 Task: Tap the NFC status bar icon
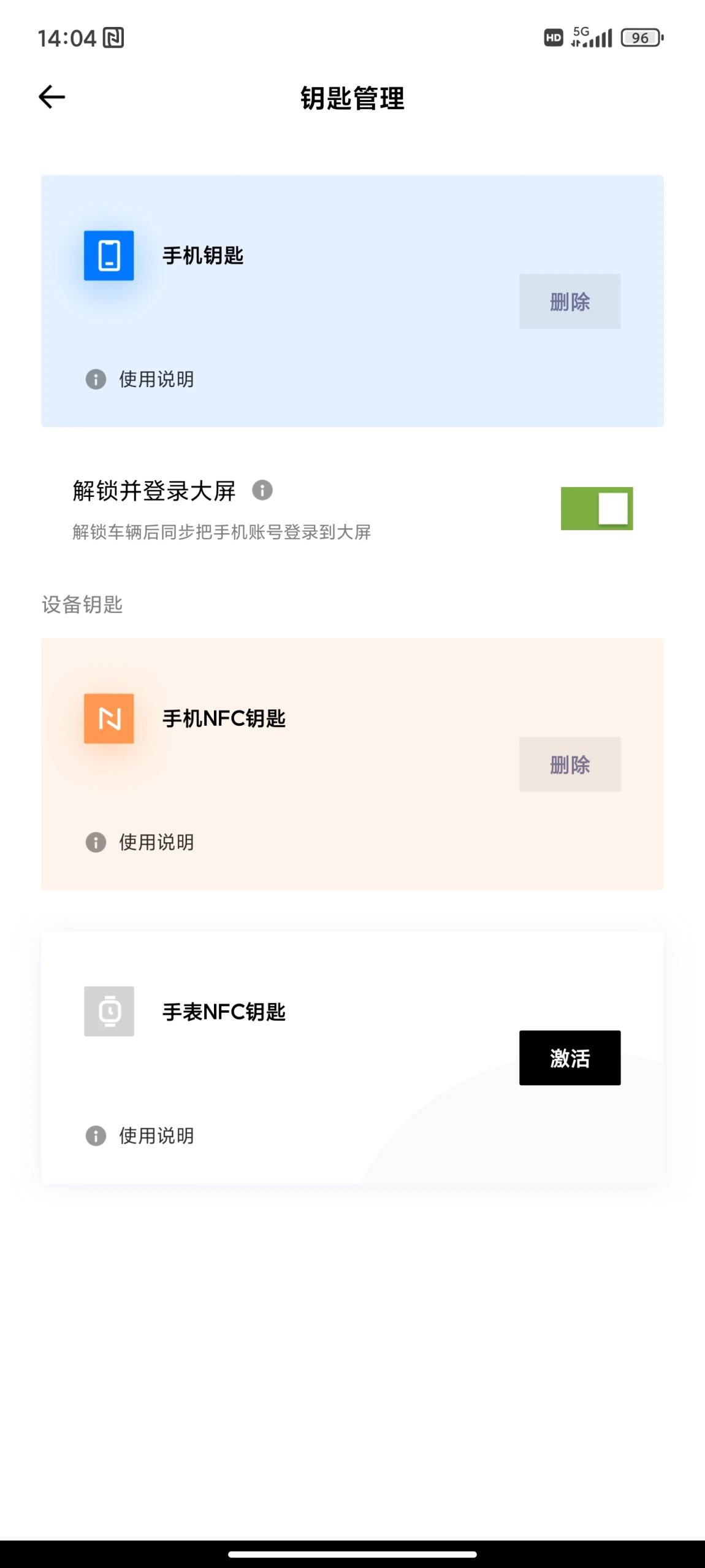coord(113,38)
